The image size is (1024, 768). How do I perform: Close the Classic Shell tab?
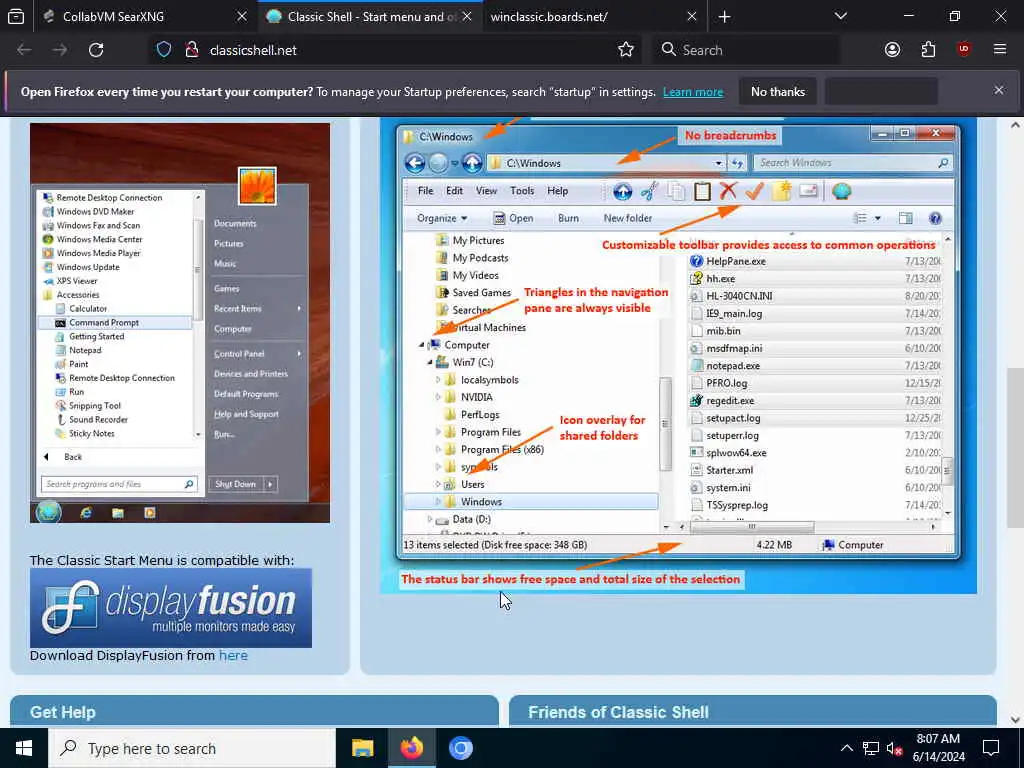[x=467, y=16]
